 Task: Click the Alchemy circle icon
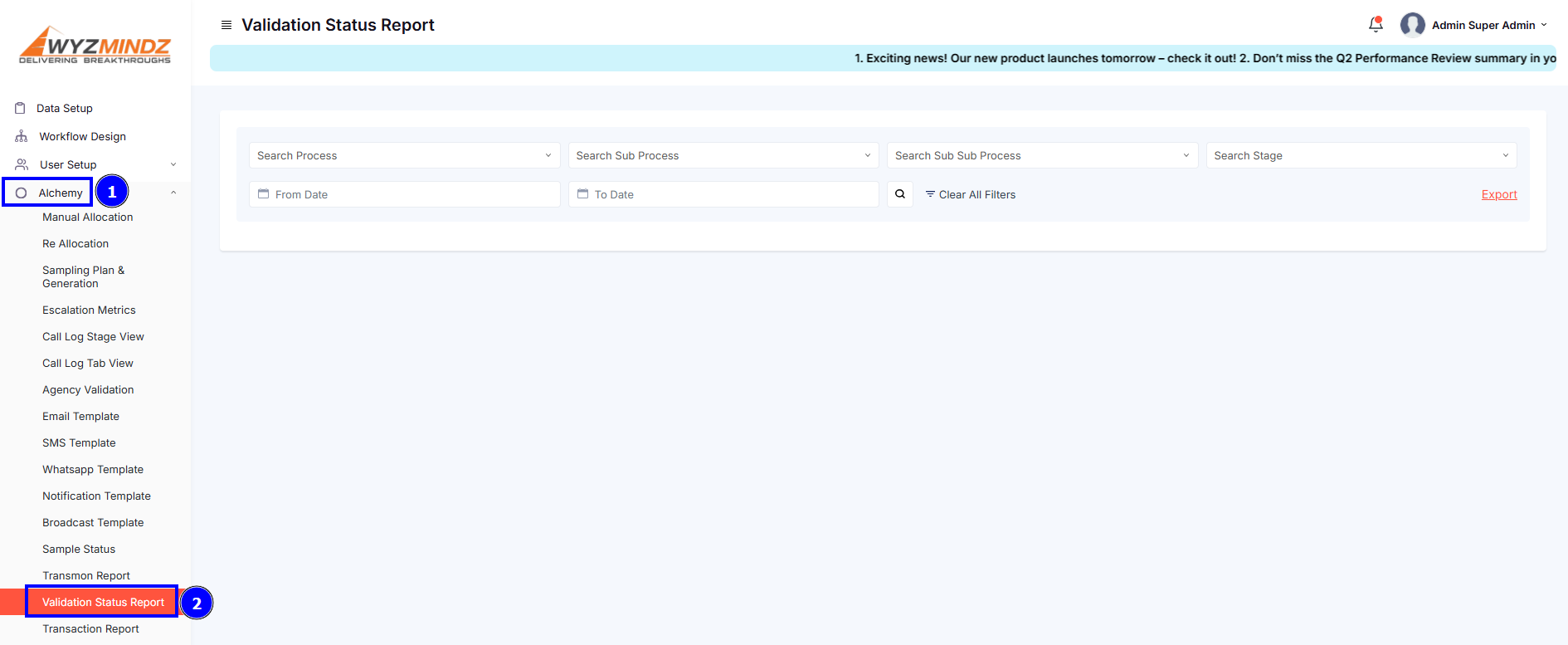(21, 193)
